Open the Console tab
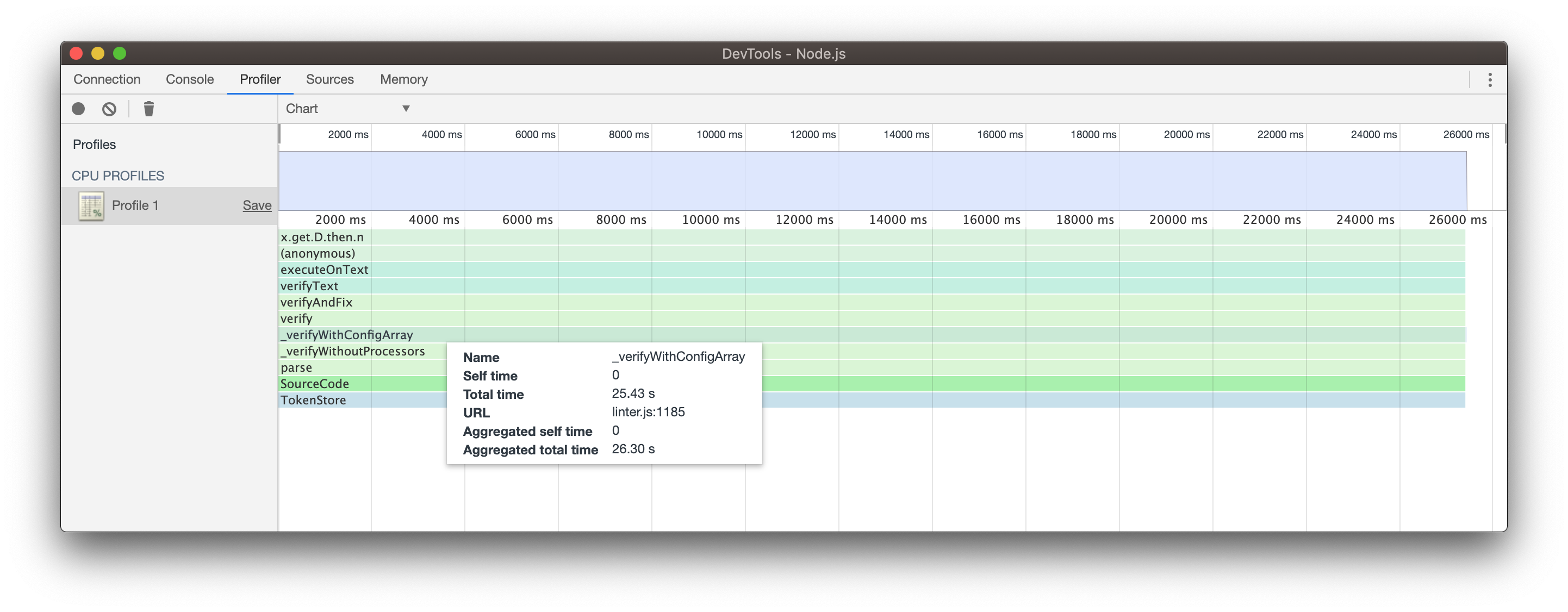Image resolution: width=1568 pixels, height=612 pixels. [189, 79]
